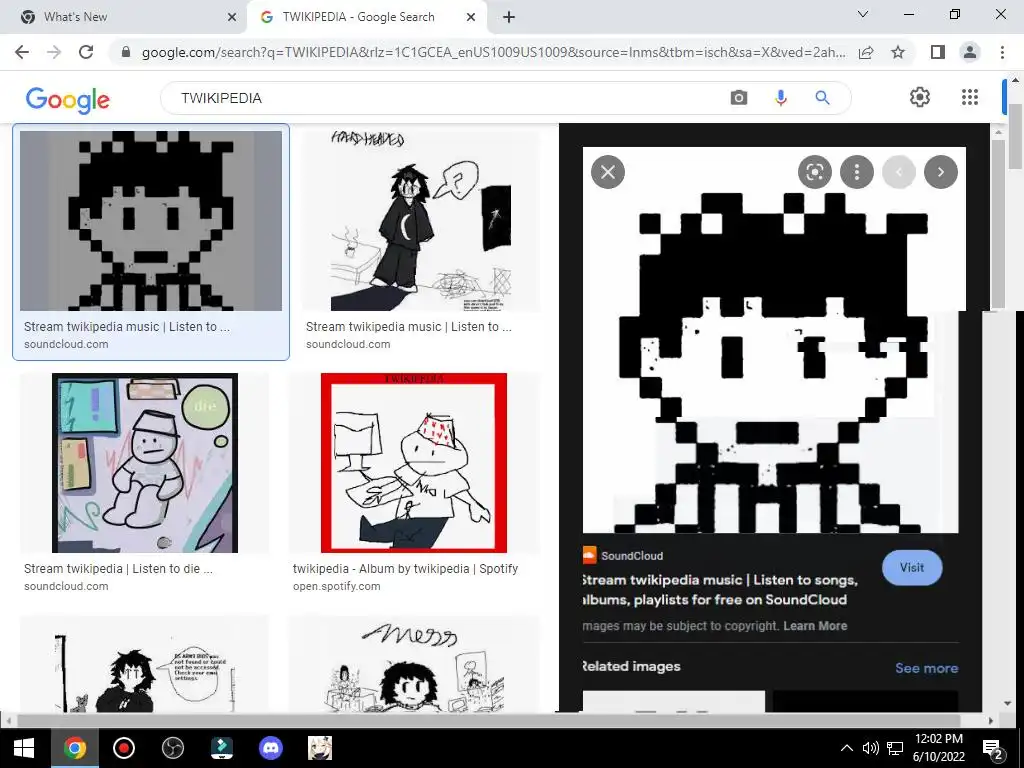Click the blue search magnifier icon
The height and width of the screenshot is (768, 1024).
tap(822, 98)
